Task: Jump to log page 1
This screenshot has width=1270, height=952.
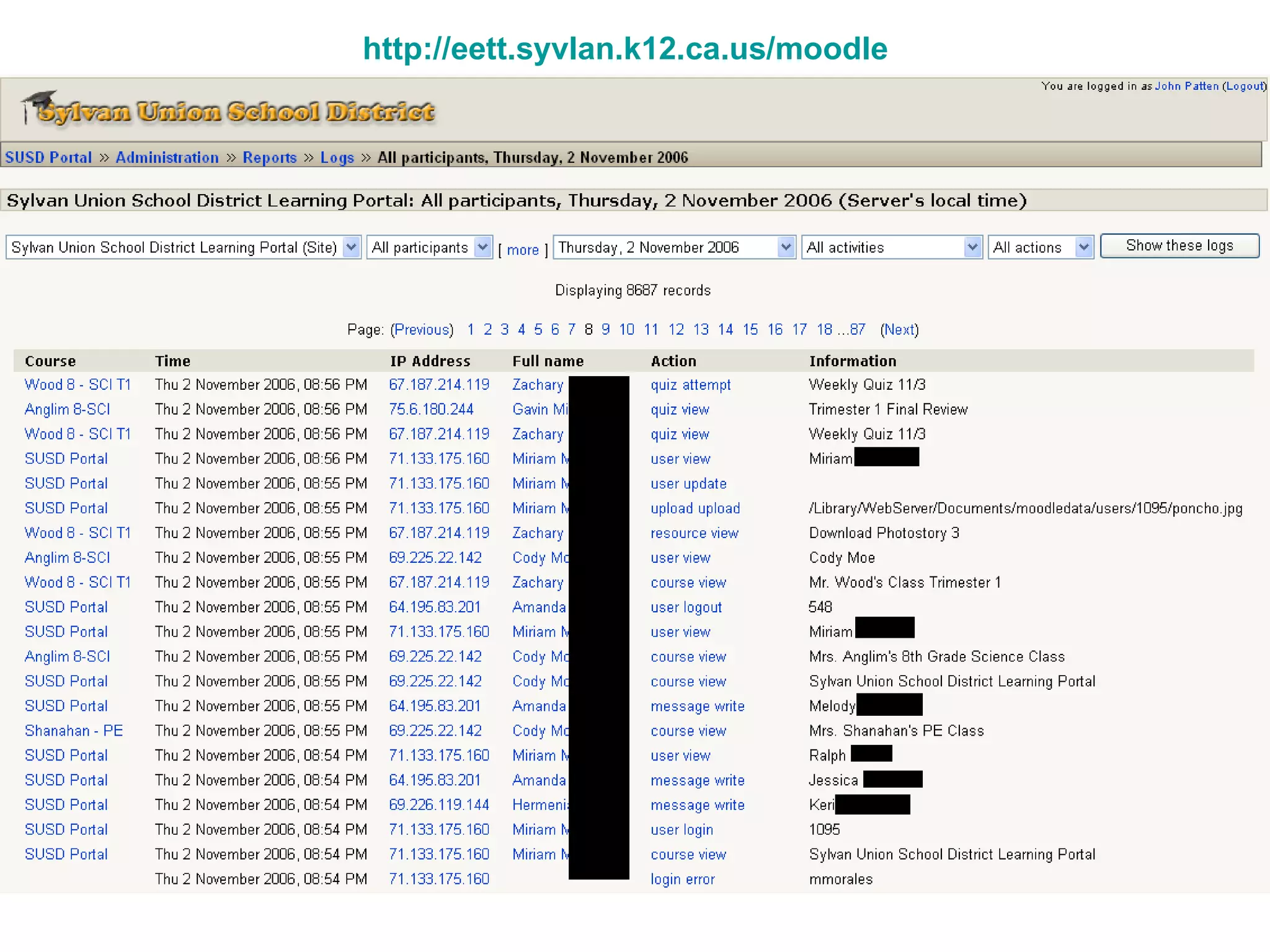Action: (471, 329)
